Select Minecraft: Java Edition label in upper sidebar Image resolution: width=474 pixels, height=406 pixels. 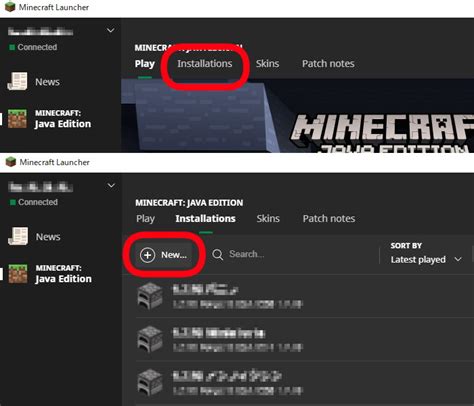coord(63,119)
